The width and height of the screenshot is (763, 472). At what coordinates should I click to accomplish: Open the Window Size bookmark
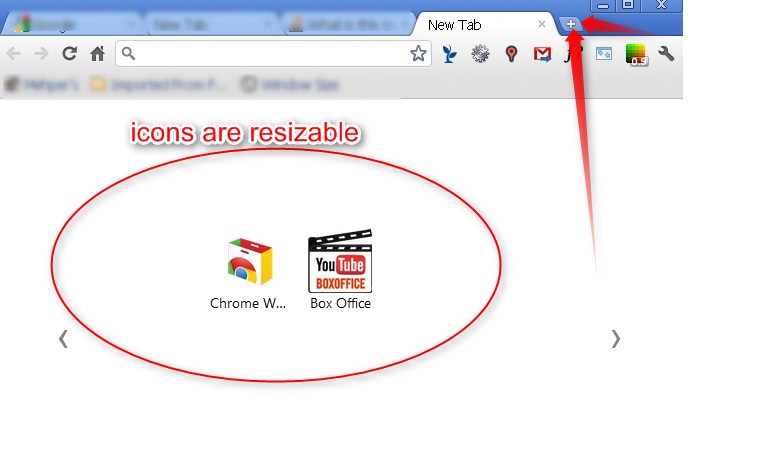(x=290, y=85)
